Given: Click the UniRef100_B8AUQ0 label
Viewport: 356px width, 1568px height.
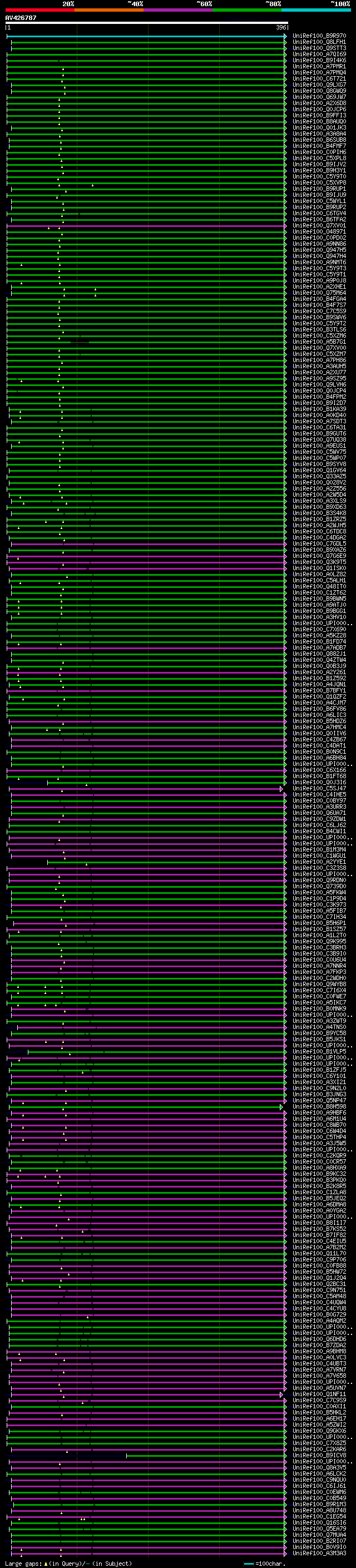Looking at the screenshot, I should tap(319, 121).
